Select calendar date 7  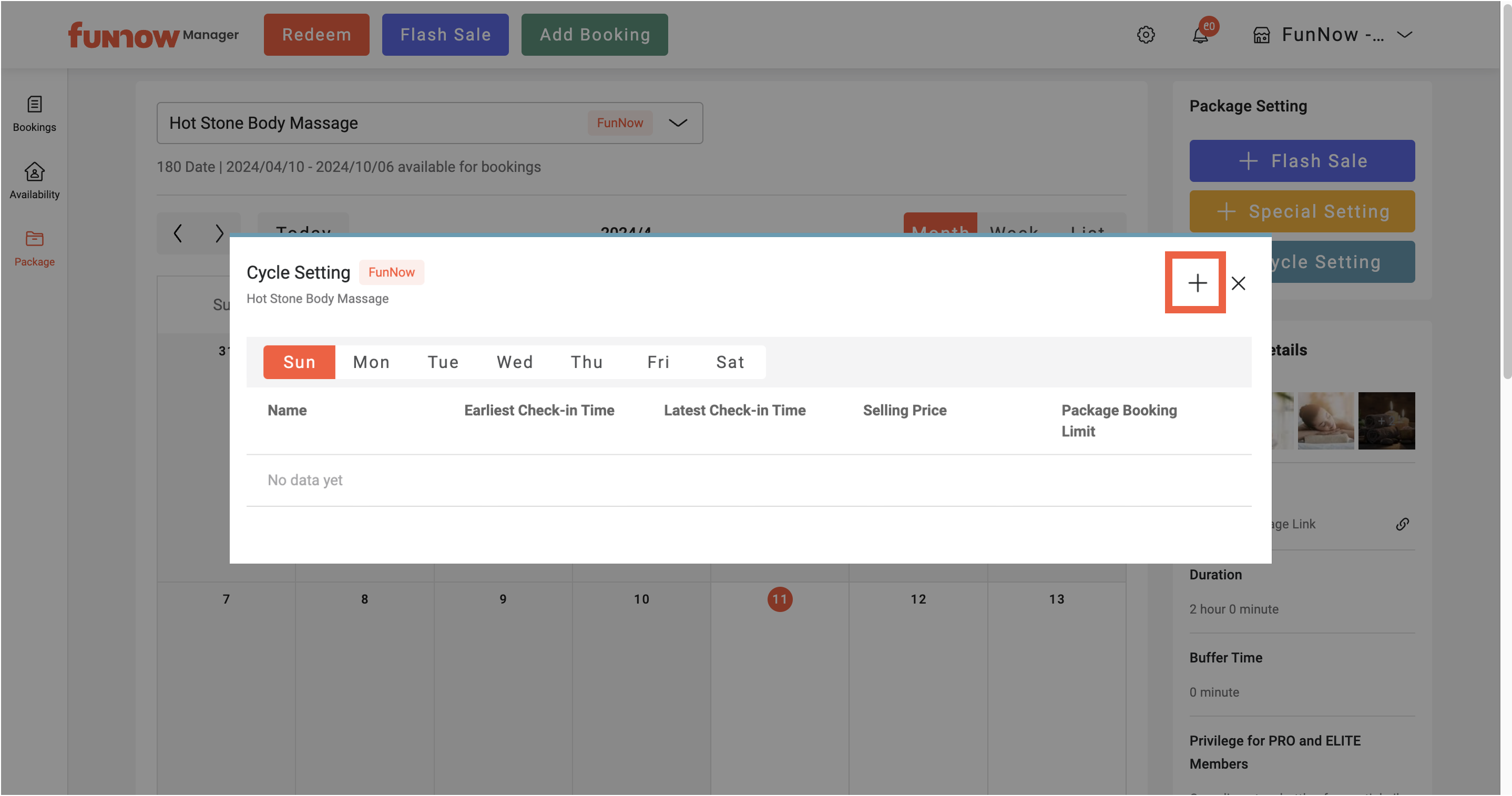226,599
